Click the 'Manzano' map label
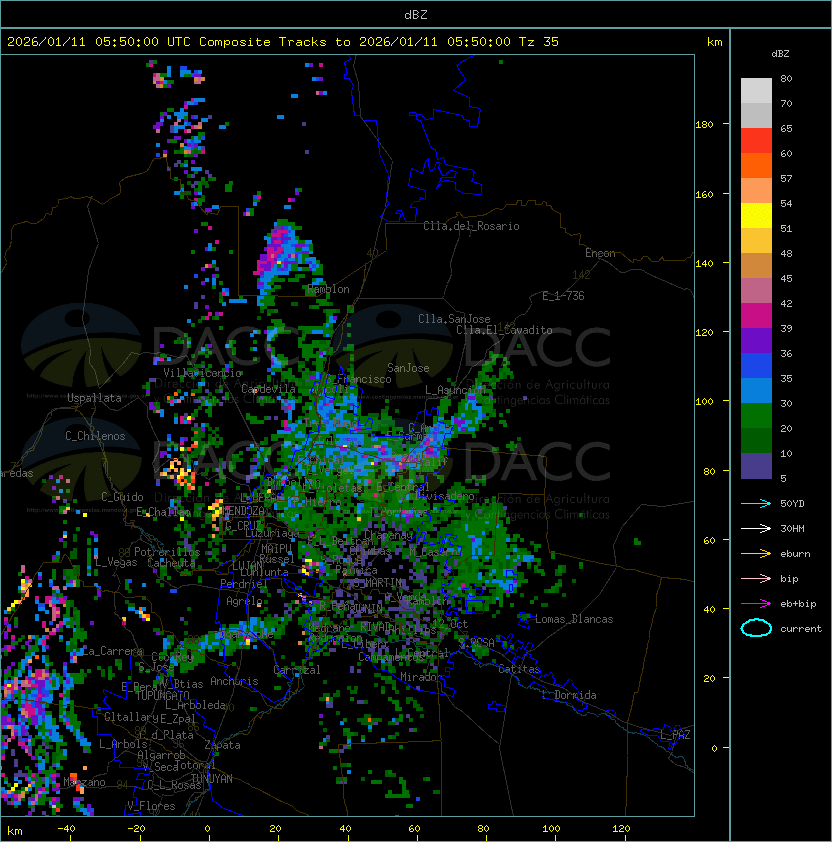The height and width of the screenshot is (842, 832). click(x=84, y=782)
